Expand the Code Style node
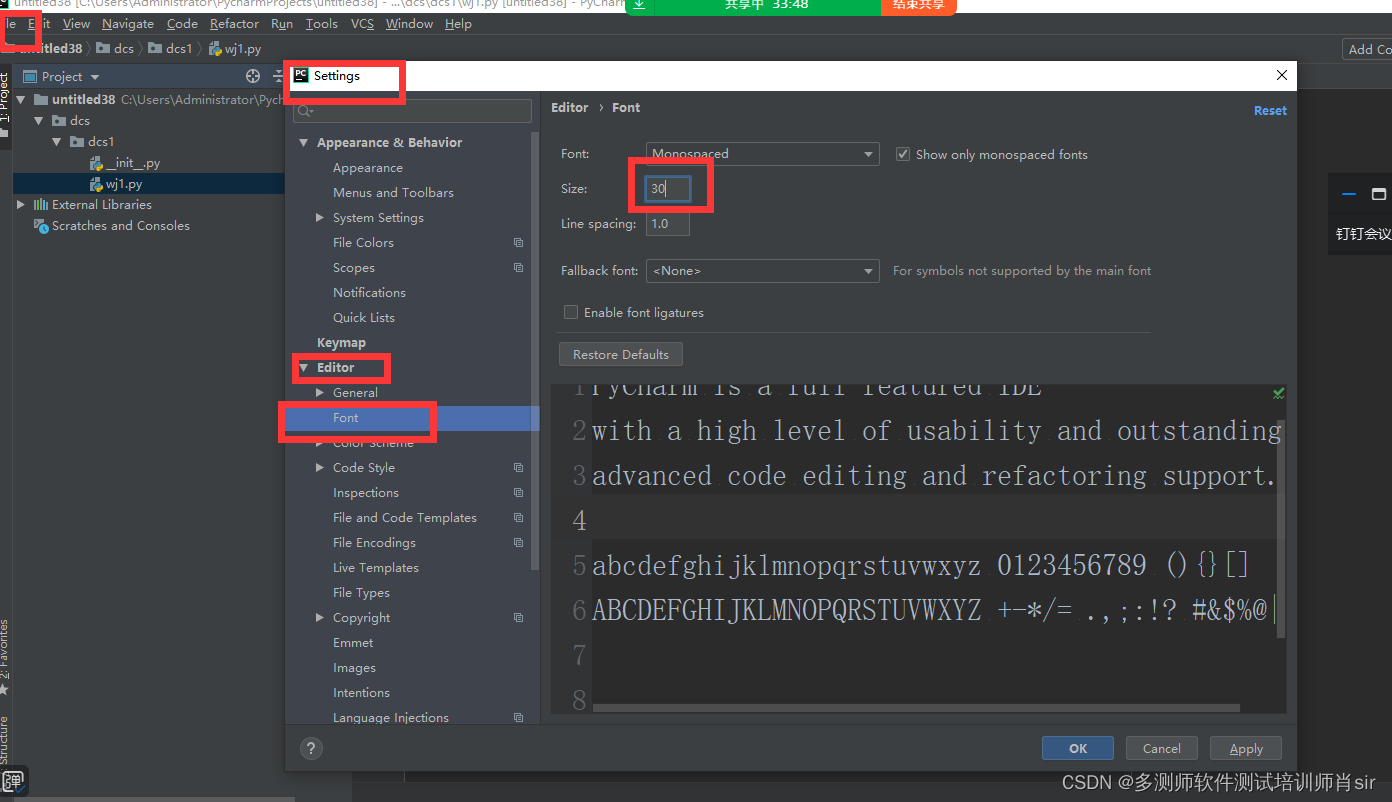 [320, 467]
